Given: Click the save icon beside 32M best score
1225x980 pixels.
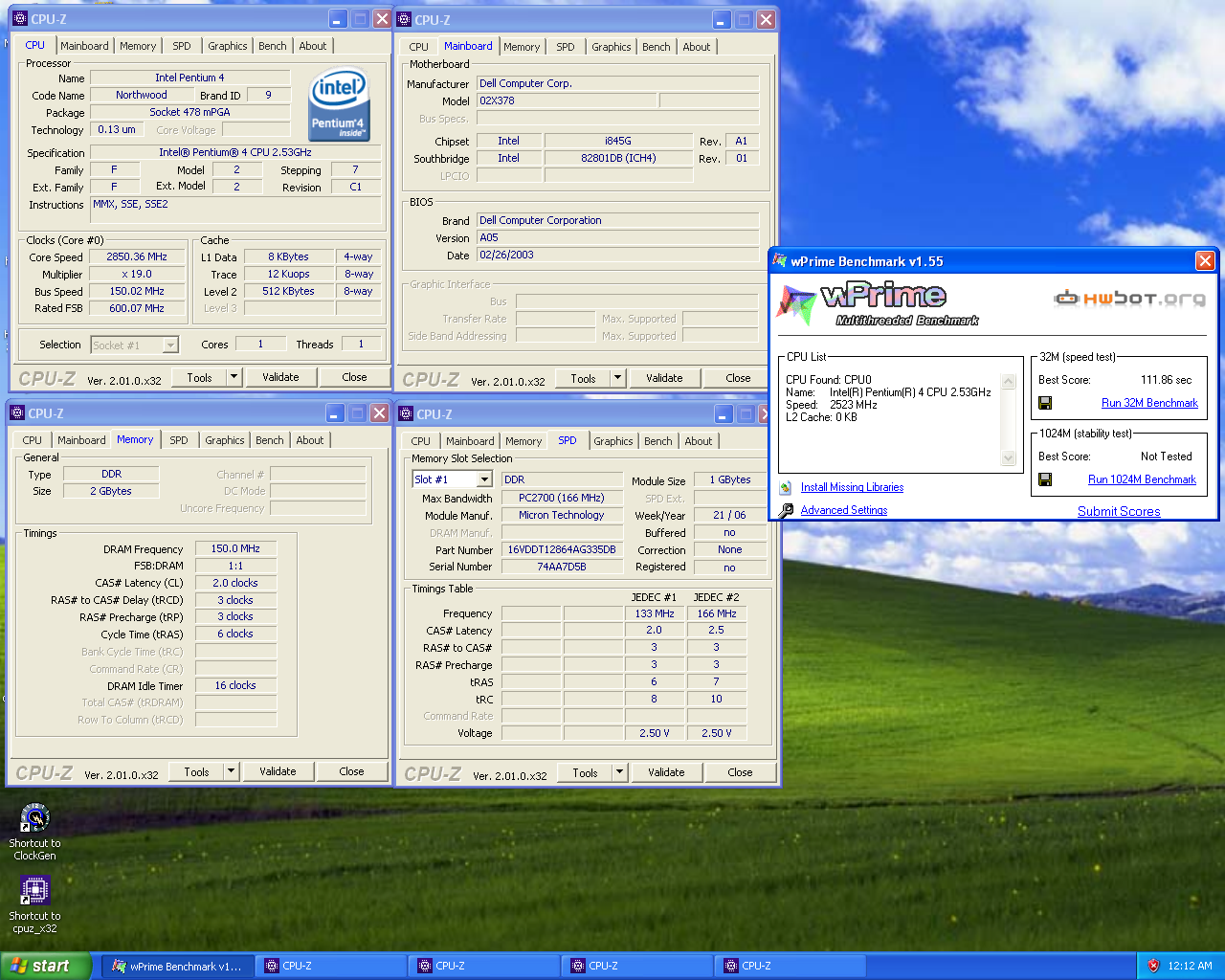Looking at the screenshot, I should pos(1045,403).
